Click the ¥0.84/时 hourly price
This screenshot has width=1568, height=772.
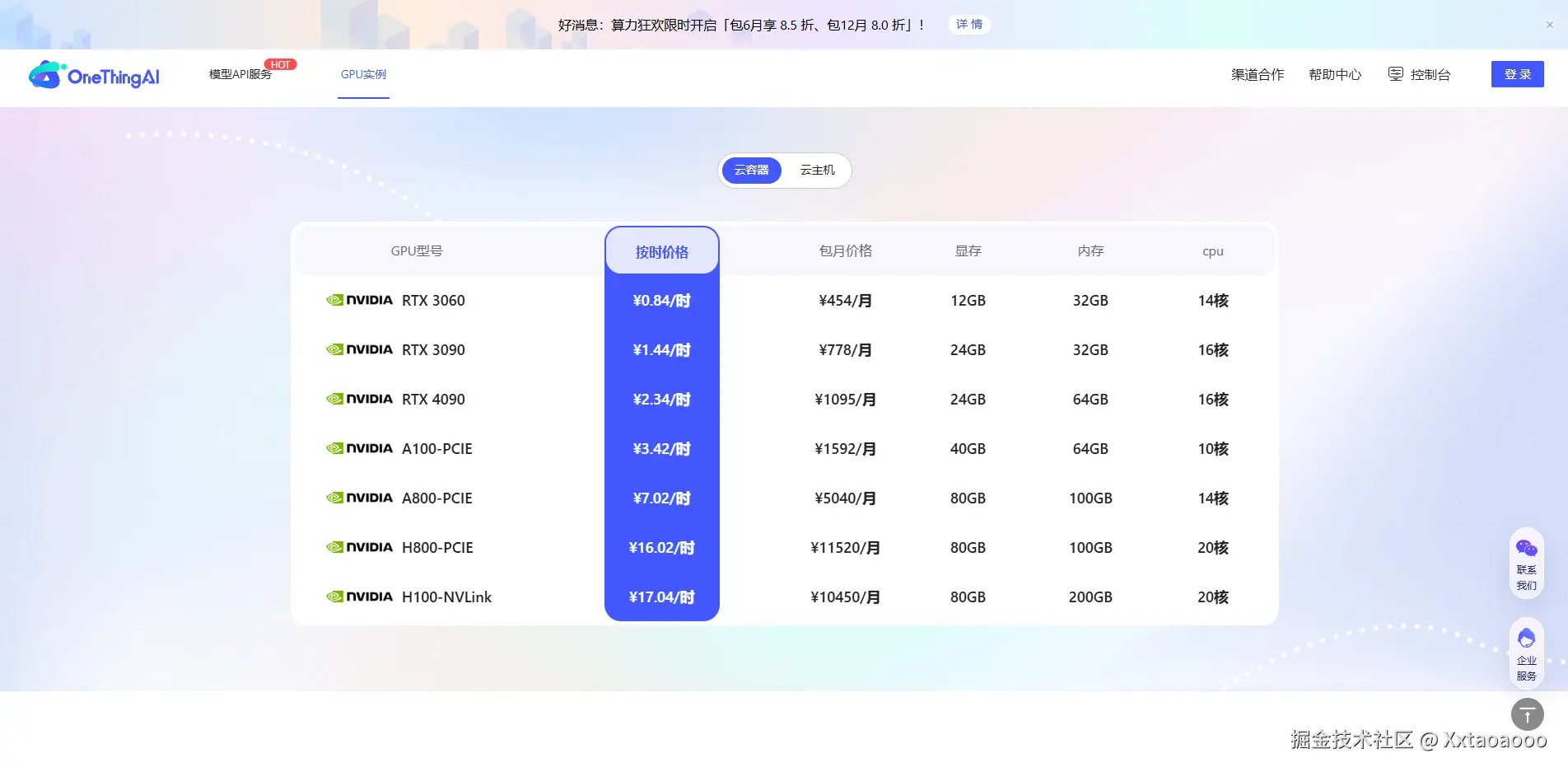click(x=662, y=301)
